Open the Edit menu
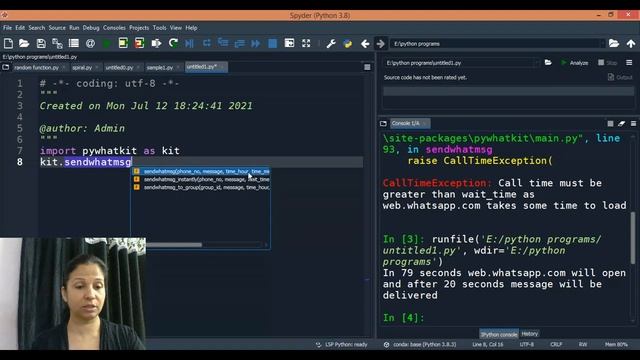The image size is (640, 360). [20, 28]
